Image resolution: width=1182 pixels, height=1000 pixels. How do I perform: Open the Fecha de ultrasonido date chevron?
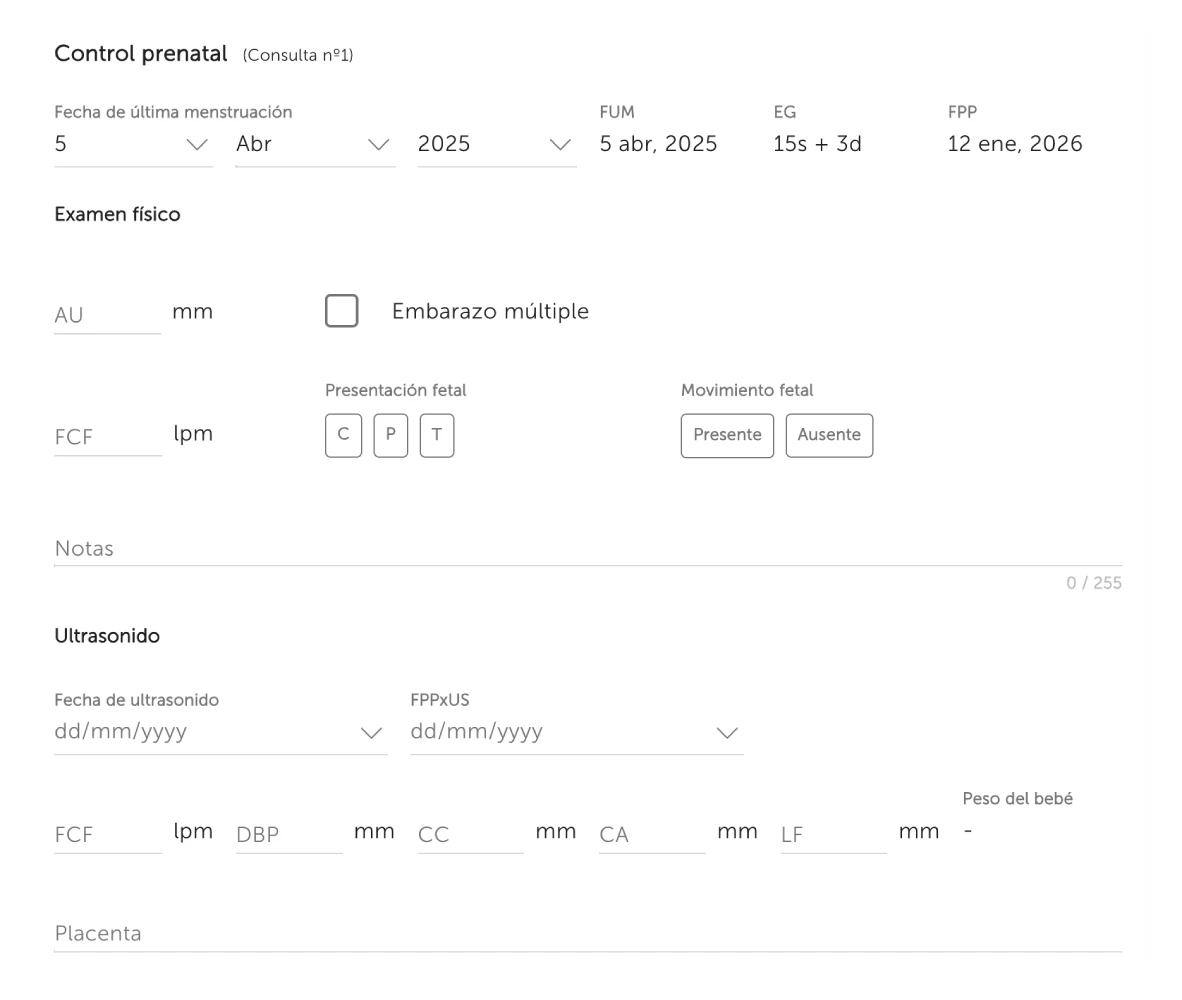click(x=371, y=732)
